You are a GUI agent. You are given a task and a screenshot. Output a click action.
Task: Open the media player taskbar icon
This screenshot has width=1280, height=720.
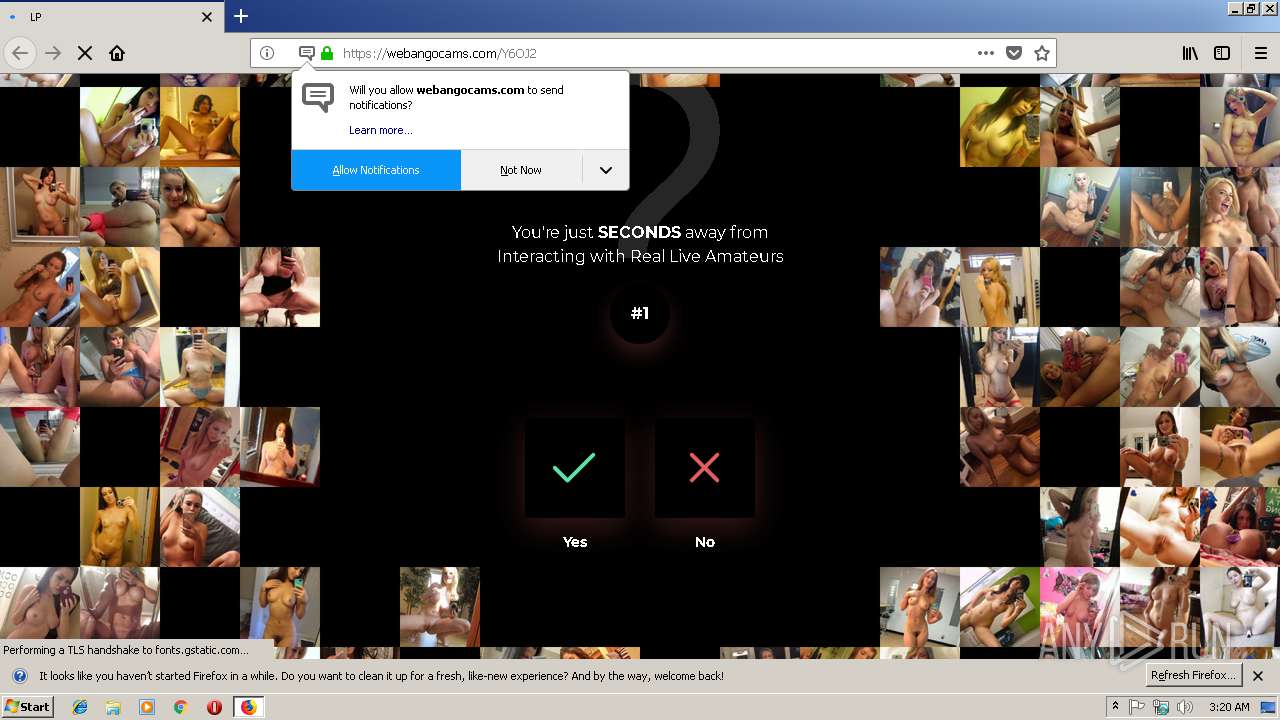click(147, 707)
